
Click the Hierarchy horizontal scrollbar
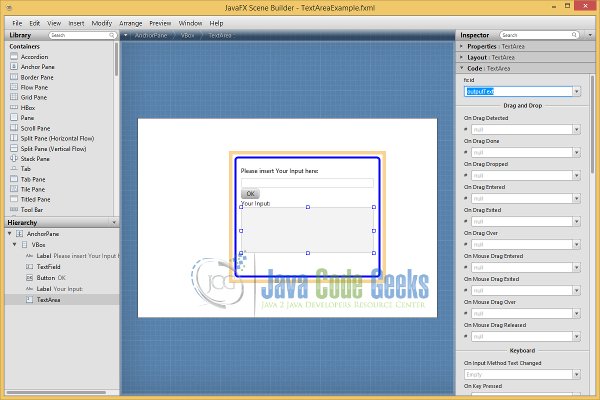[56, 392]
